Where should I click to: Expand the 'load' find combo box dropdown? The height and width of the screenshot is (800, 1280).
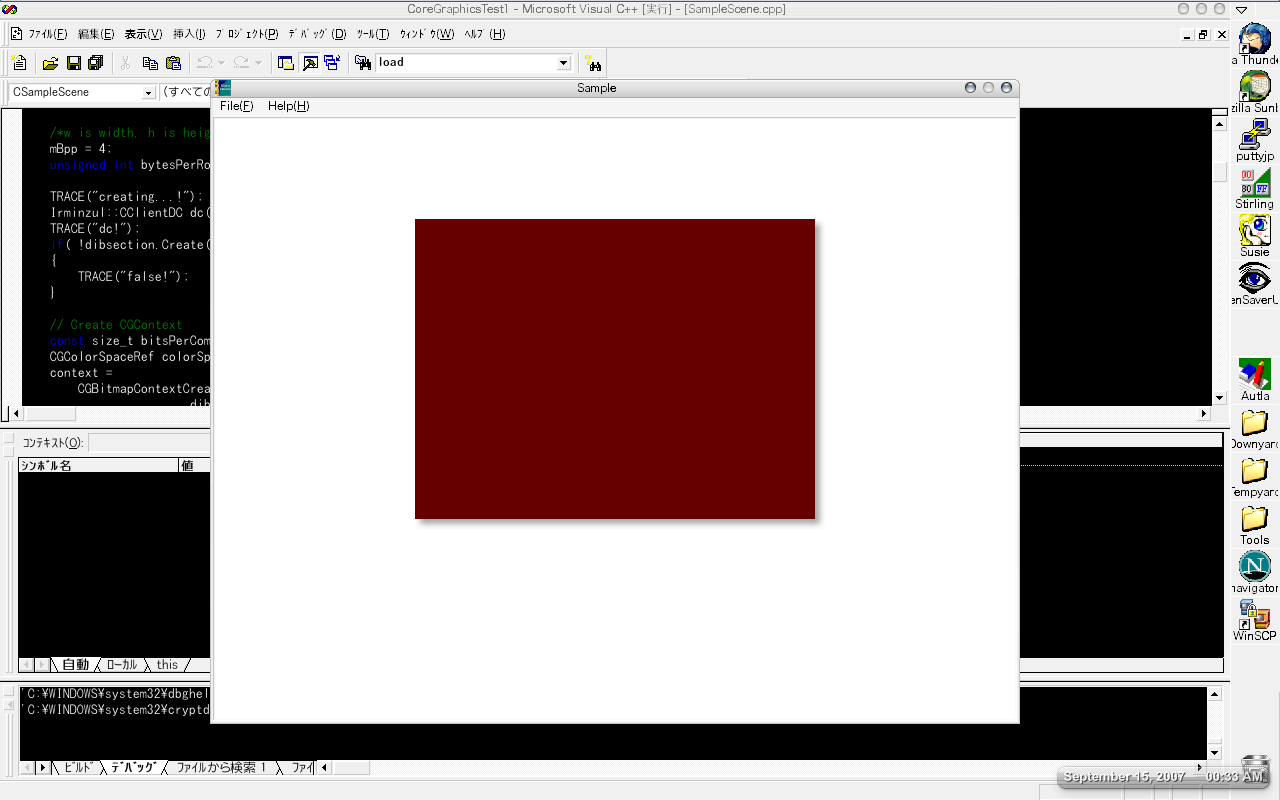[563, 63]
